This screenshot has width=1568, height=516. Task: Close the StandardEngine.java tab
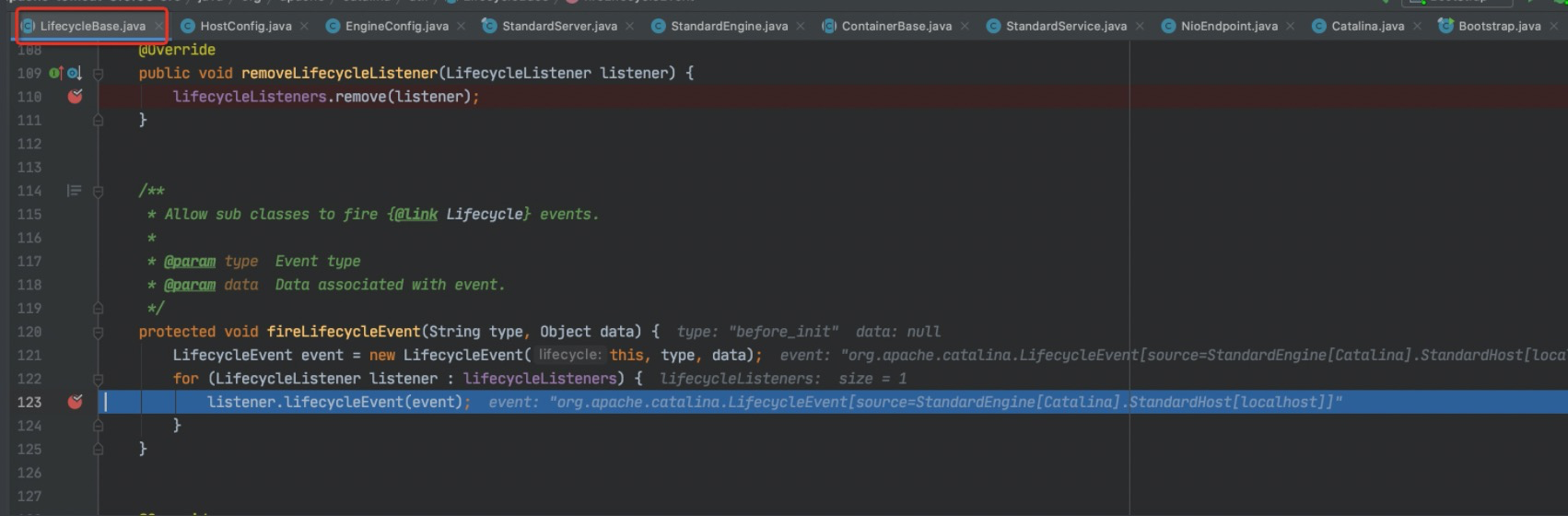pos(801,26)
